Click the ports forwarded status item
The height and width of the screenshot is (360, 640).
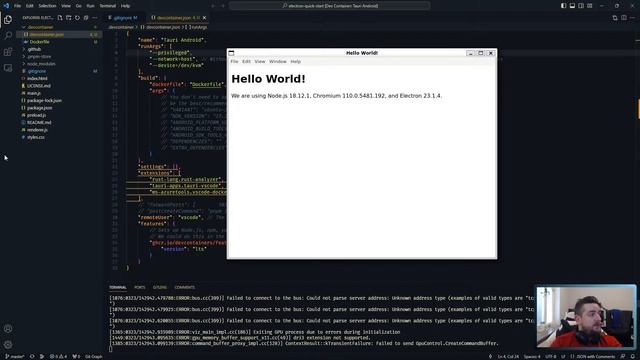[x=76, y=357]
